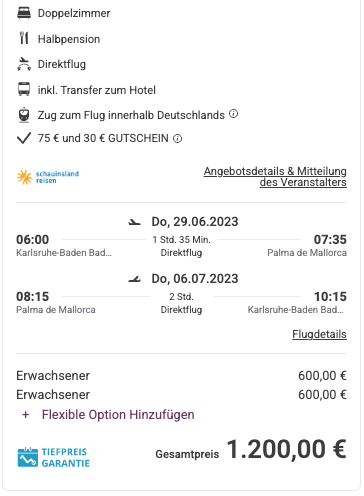Click the schauinsland reisen logo
Viewport: 364px width, 496px height.
[x=48, y=177]
